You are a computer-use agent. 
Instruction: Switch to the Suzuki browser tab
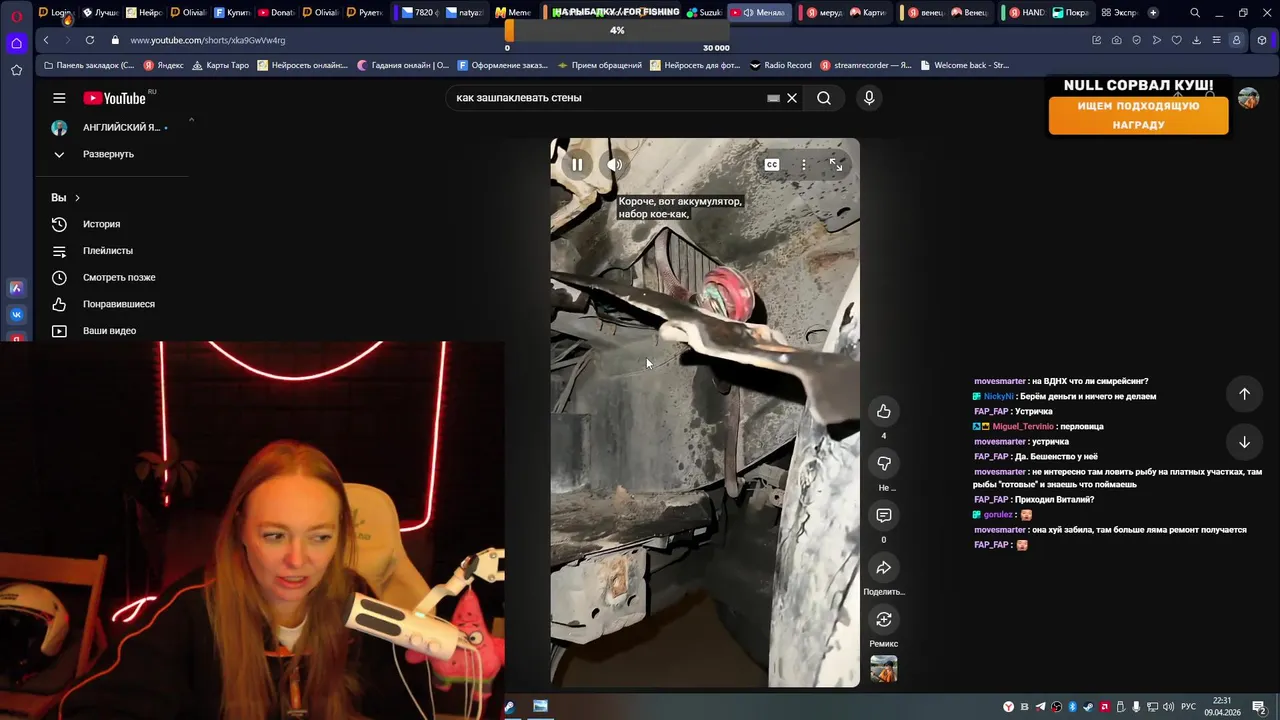[704, 13]
